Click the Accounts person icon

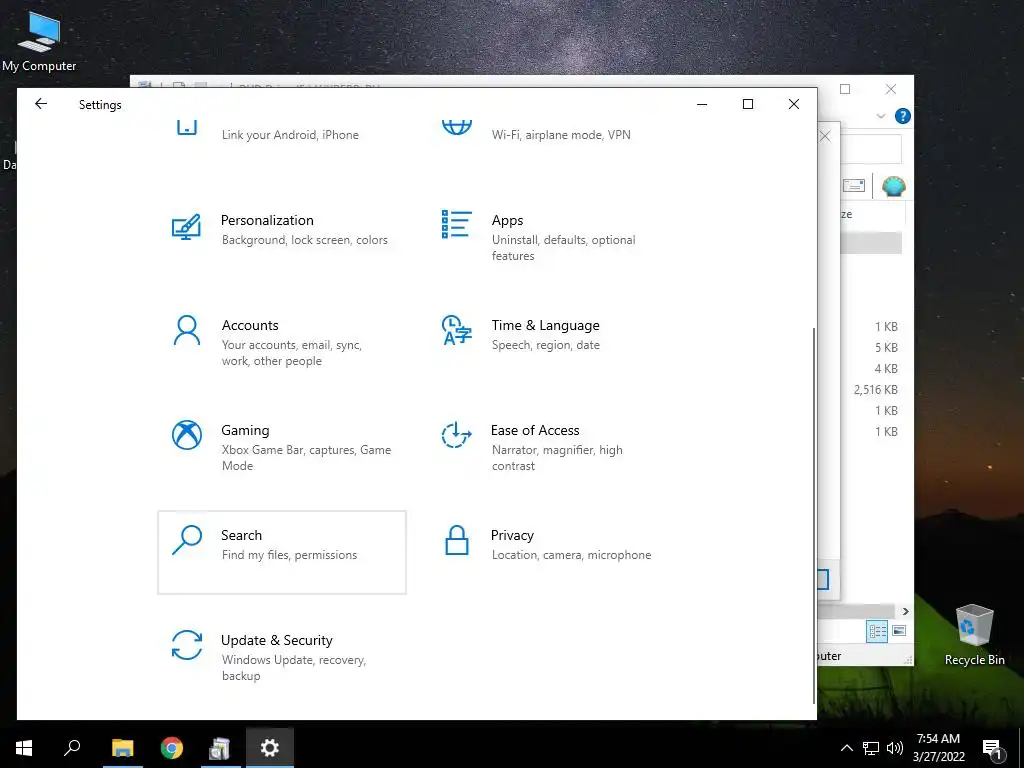[187, 330]
